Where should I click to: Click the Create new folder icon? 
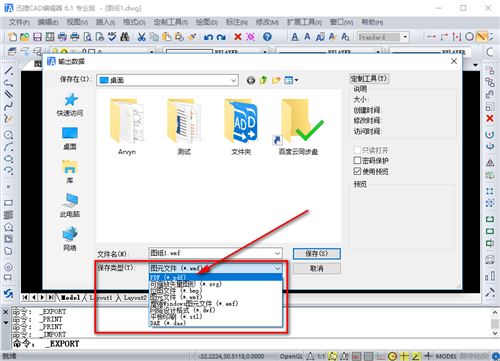(276, 80)
